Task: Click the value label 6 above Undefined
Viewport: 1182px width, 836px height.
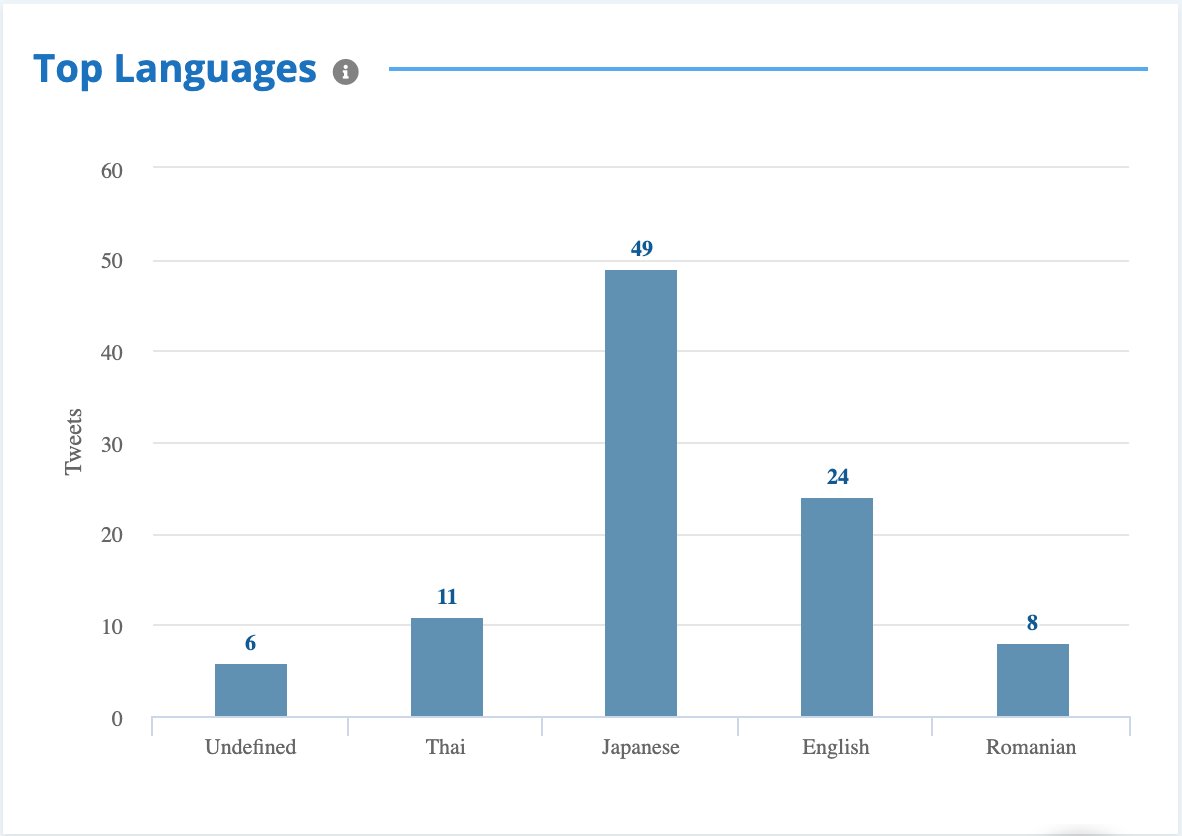Action: pyautogui.click(x=250, y=643)
